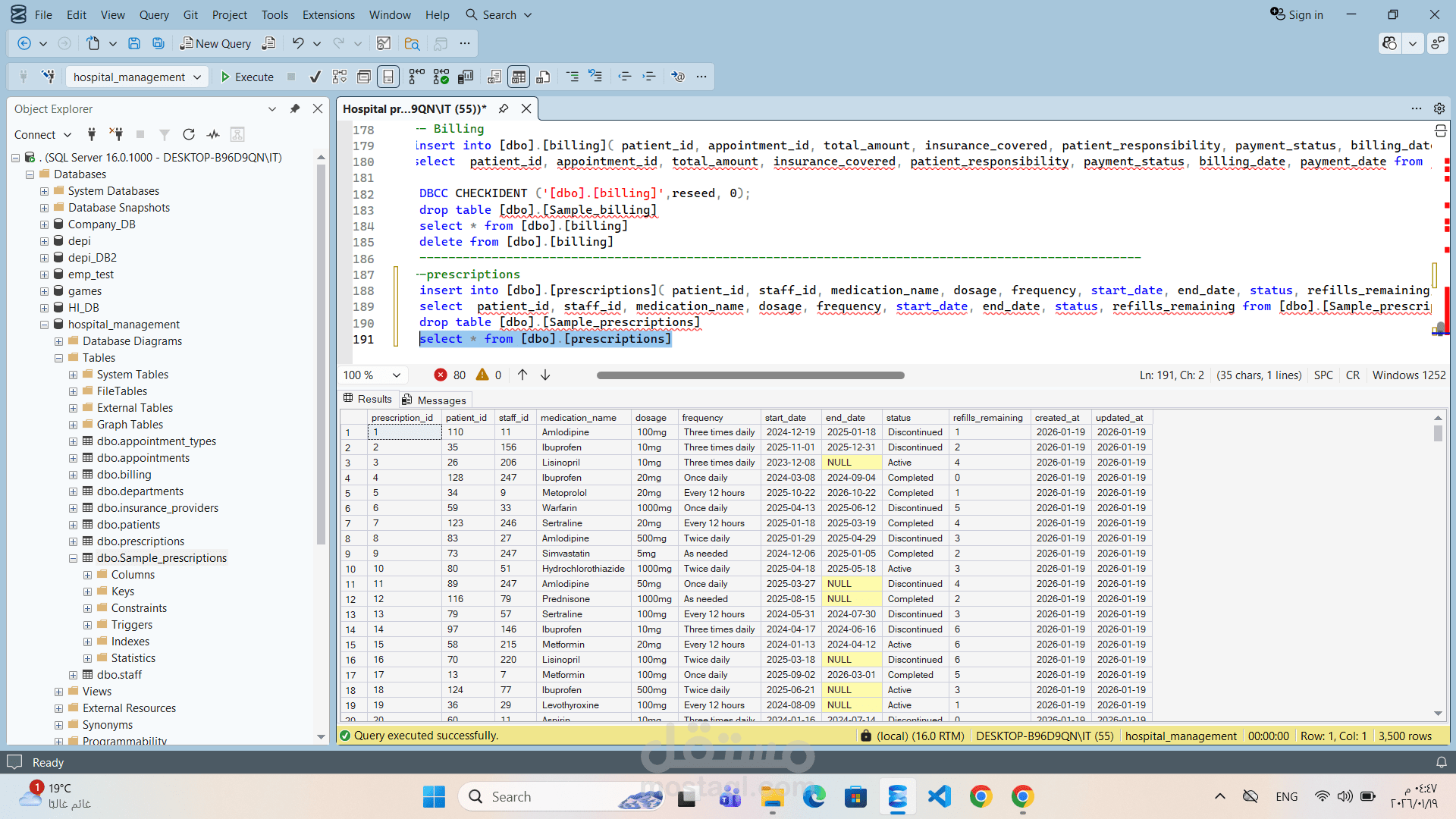The width and height of the screenshot is (1456, 819).
Task: Click the Execute query button
Action: (247, 77)
